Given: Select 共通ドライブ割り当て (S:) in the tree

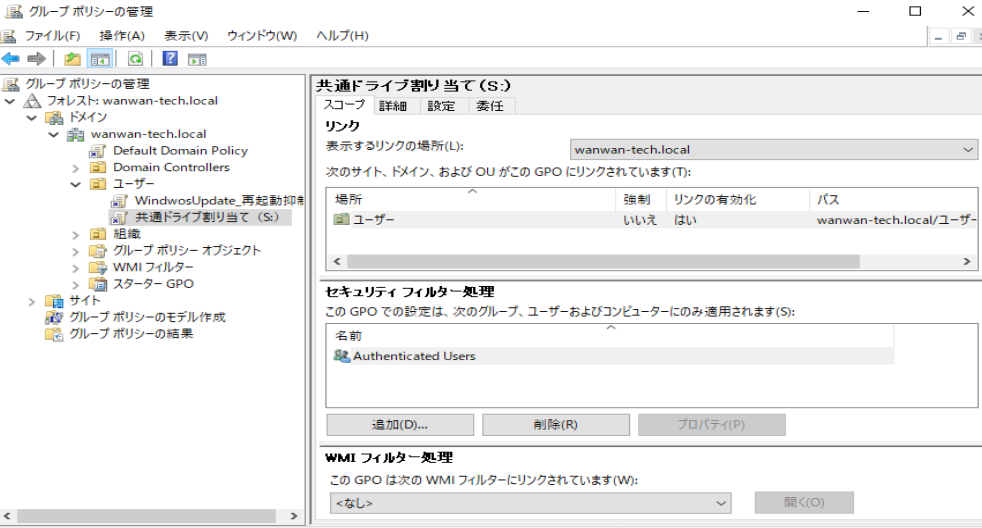Looking at the screenshot, I should (200, 217).
